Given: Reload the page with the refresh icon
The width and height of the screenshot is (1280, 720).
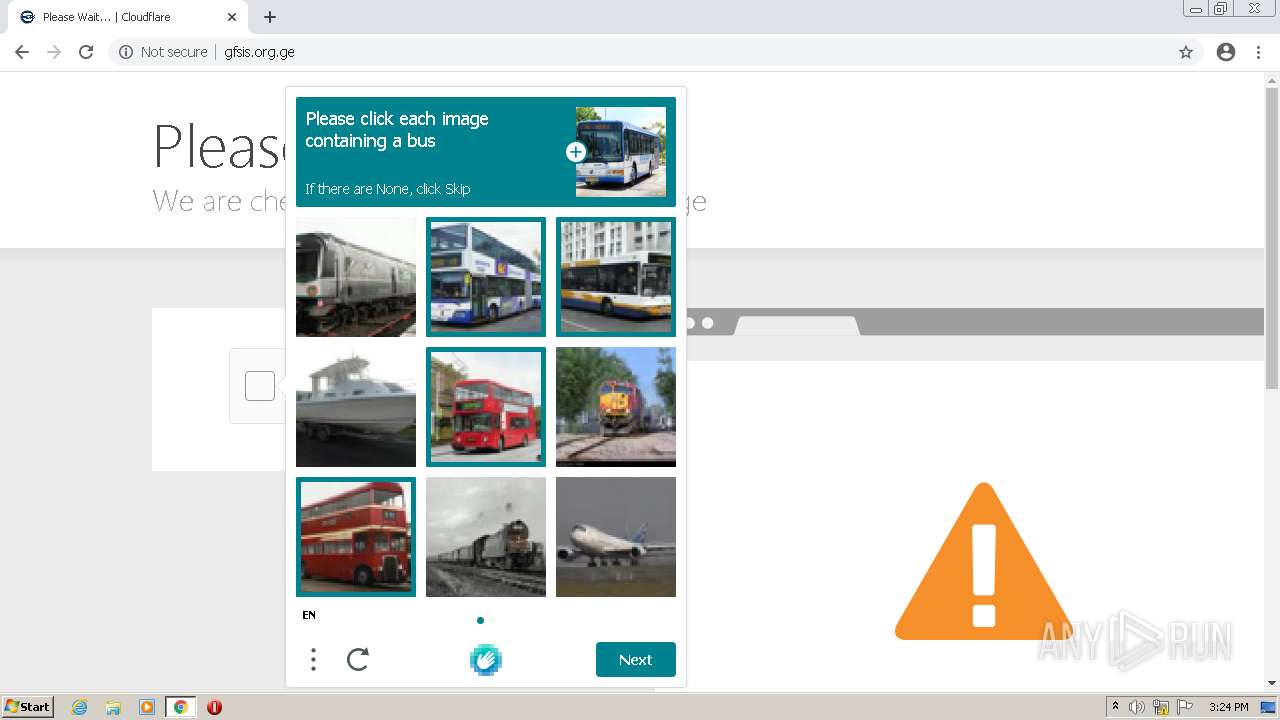Looking at the screenshot, I should tap(86, 52).
